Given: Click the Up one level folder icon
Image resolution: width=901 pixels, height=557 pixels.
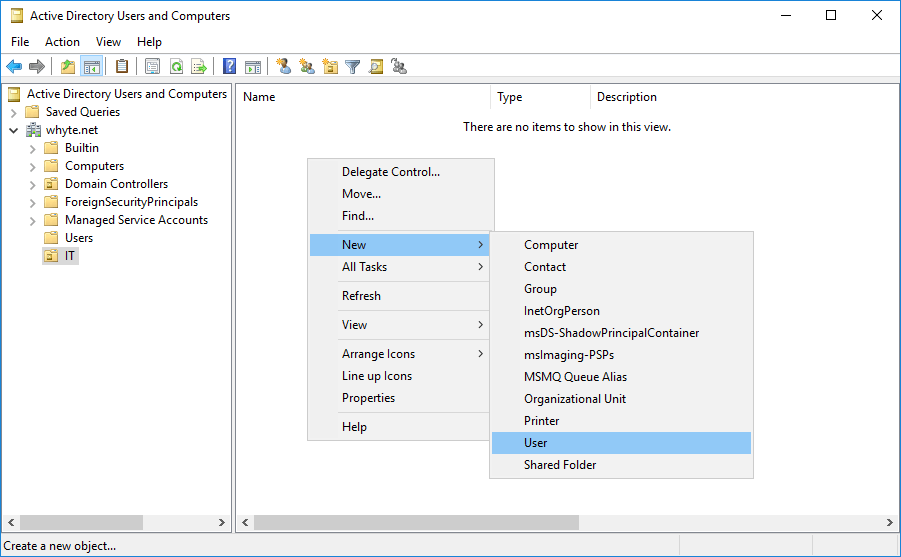Looking at the screenshot, I should (68, 67).
